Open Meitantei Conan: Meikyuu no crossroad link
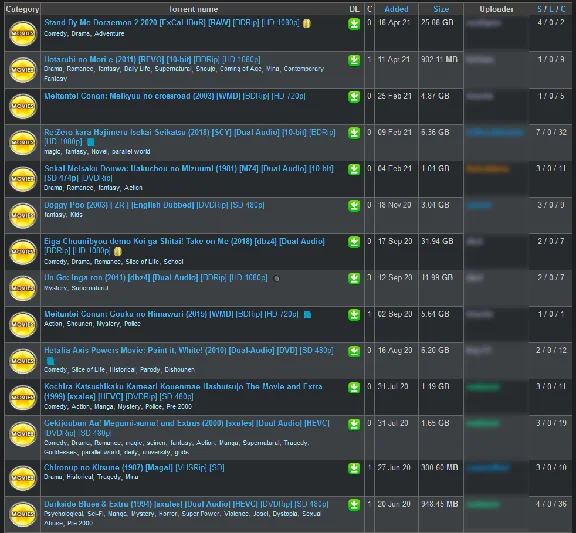Screen dimensions: 576x533 [174, 96]
